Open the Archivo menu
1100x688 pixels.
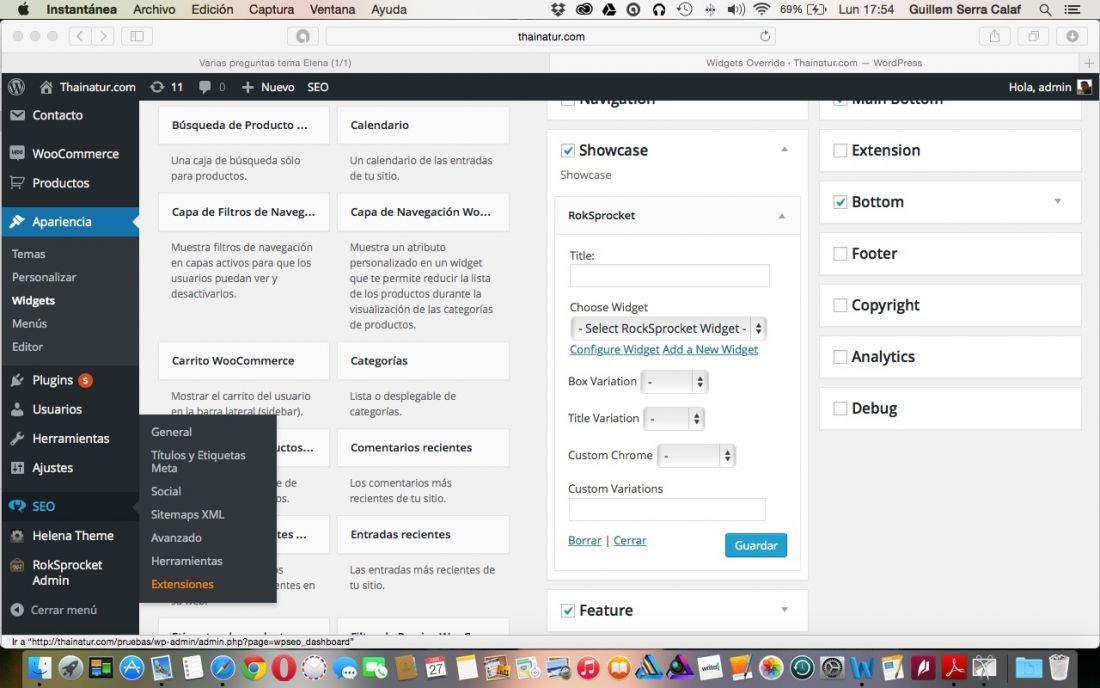[154, 10]
